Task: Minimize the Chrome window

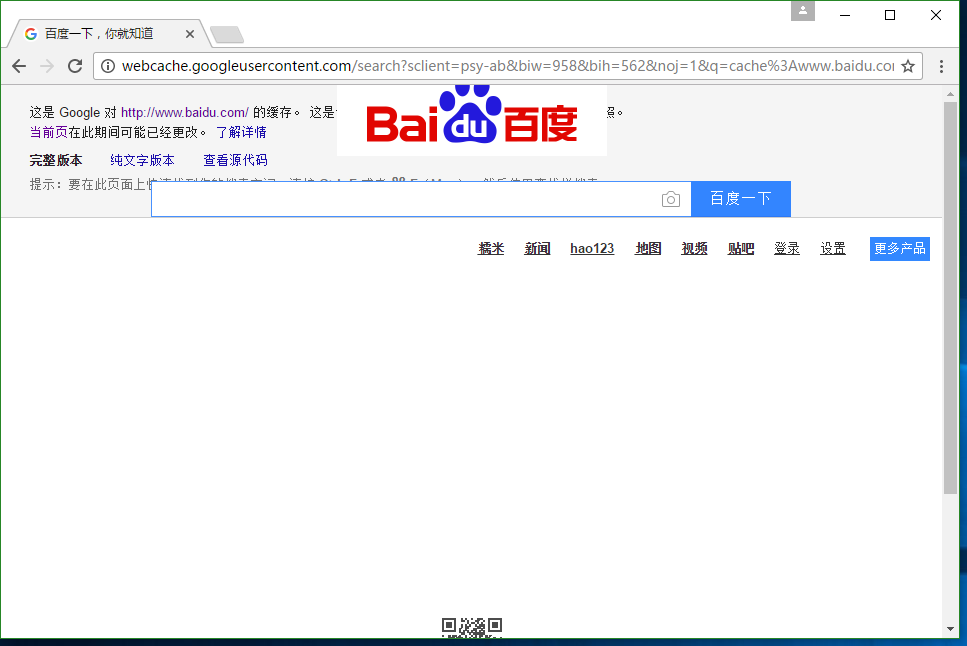Action: point(845,15)
